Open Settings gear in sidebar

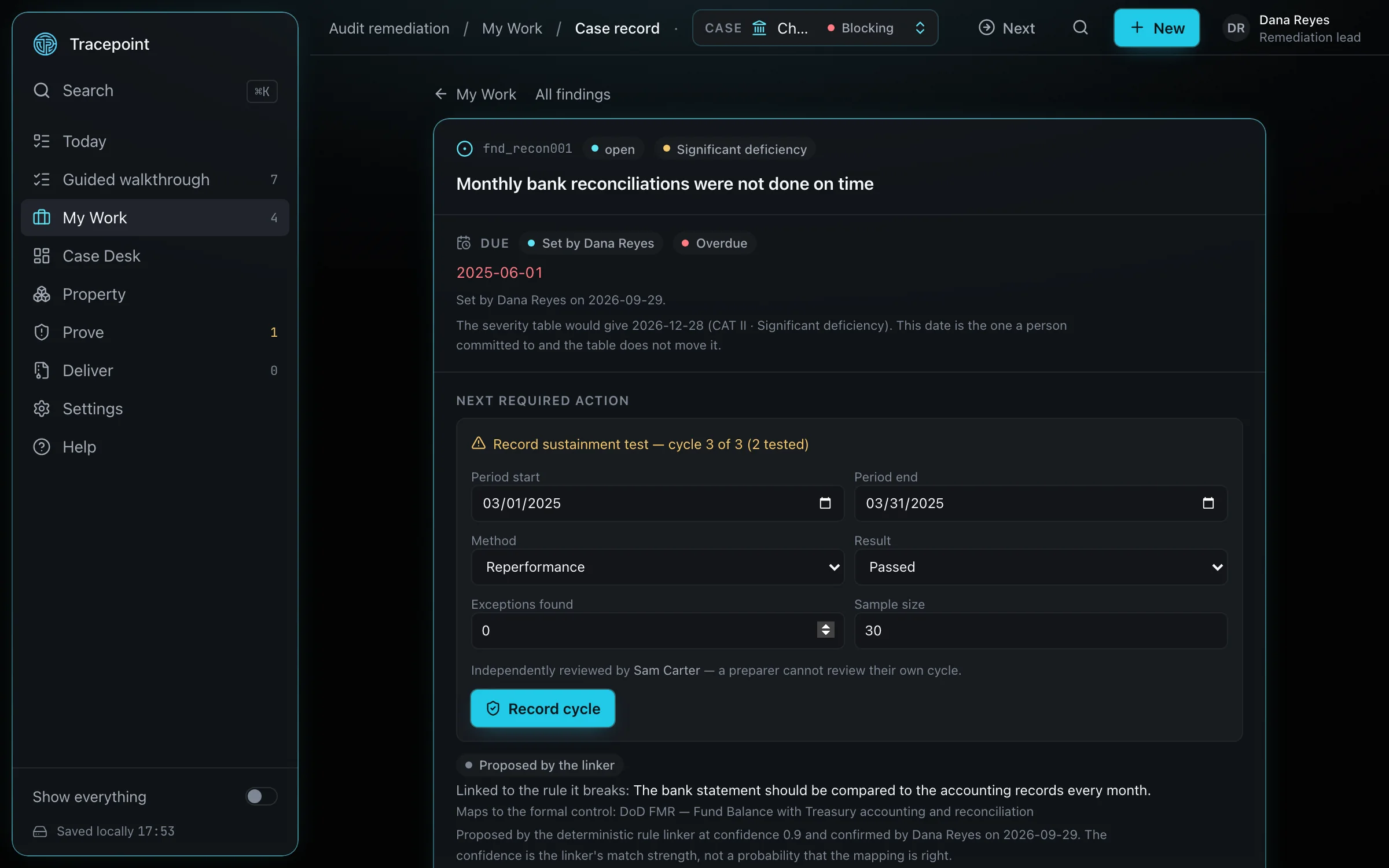coord(155,409)
